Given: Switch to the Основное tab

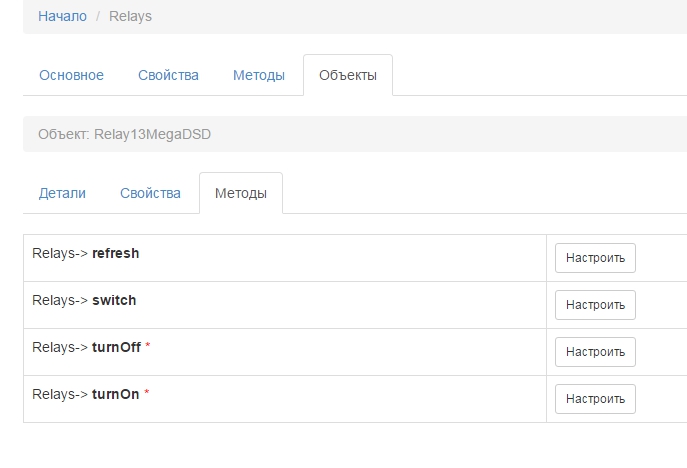Looking at the screenshot, I should 71,75.
